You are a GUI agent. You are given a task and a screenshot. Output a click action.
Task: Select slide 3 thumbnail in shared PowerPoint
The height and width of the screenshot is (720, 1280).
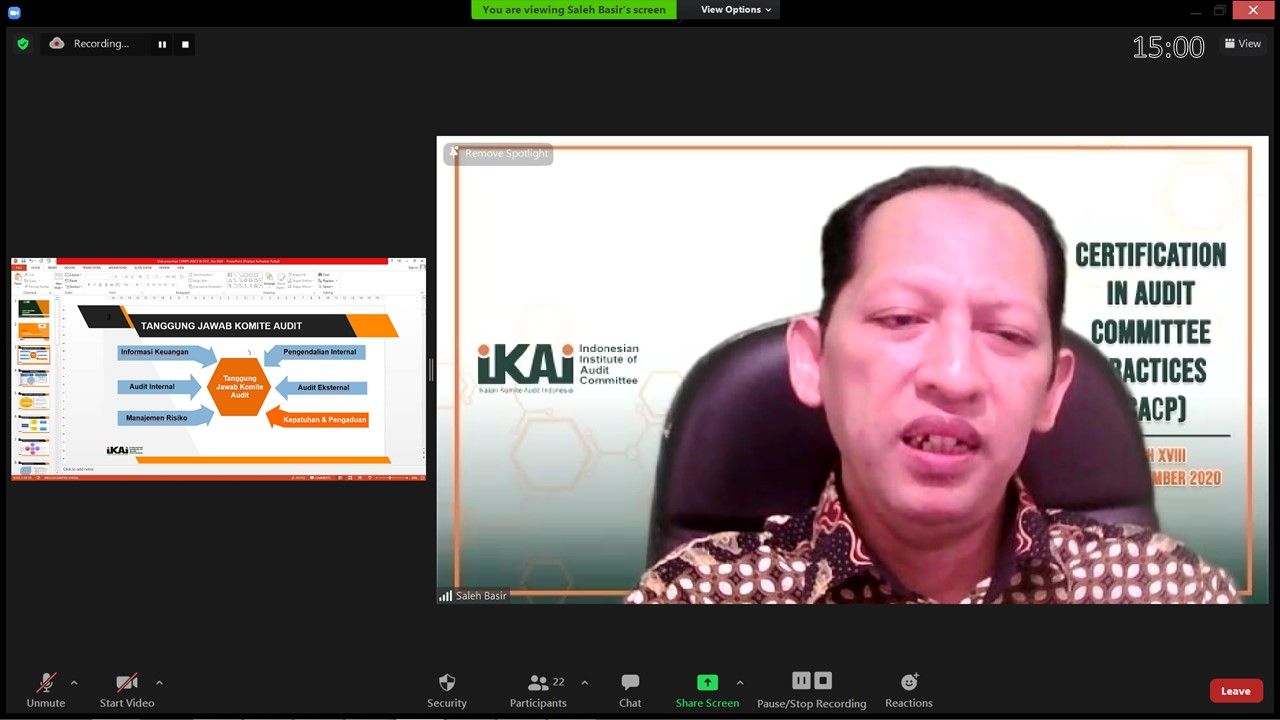[34, 355]
